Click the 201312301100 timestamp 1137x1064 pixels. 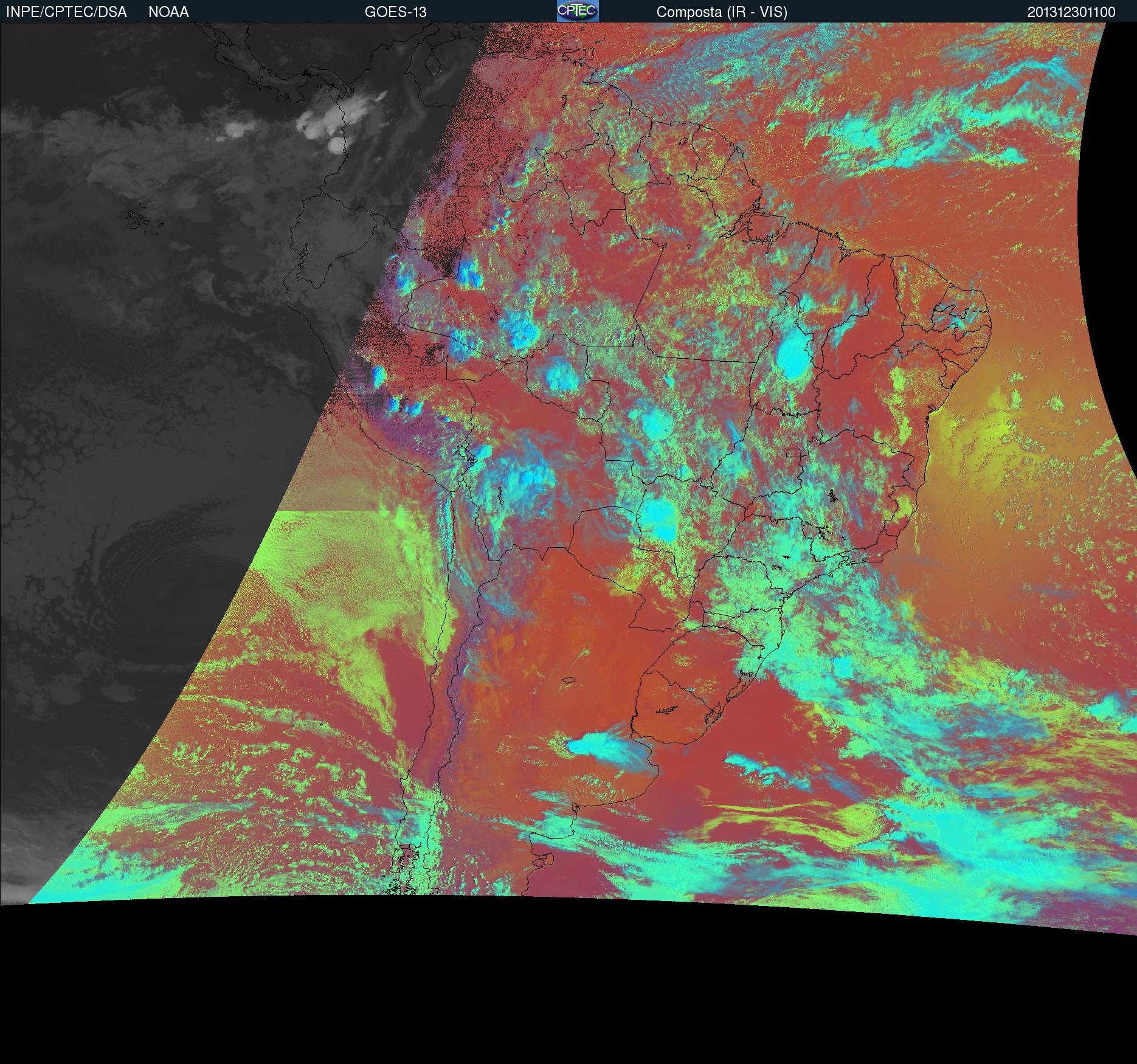pyautogui.click(x=1071, y=12)
